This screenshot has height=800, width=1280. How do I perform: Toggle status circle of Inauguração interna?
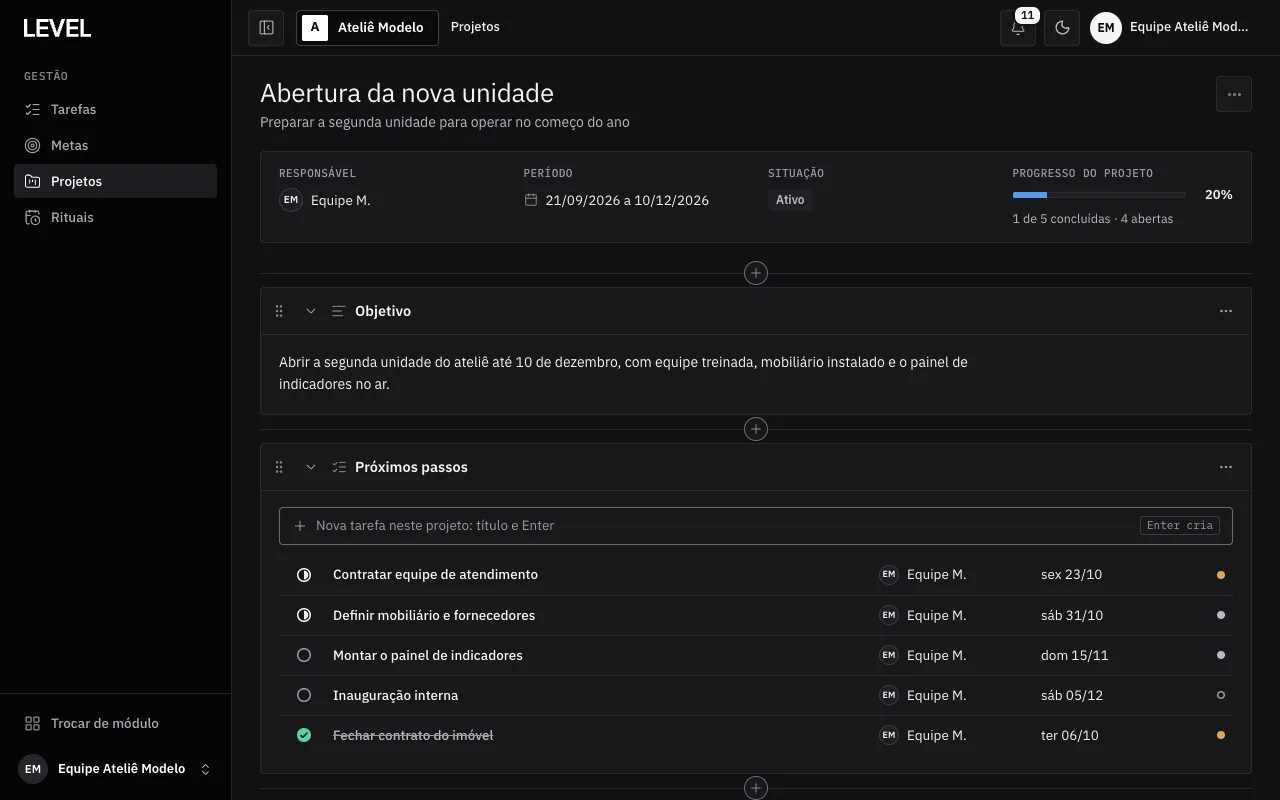coord(304,695)
